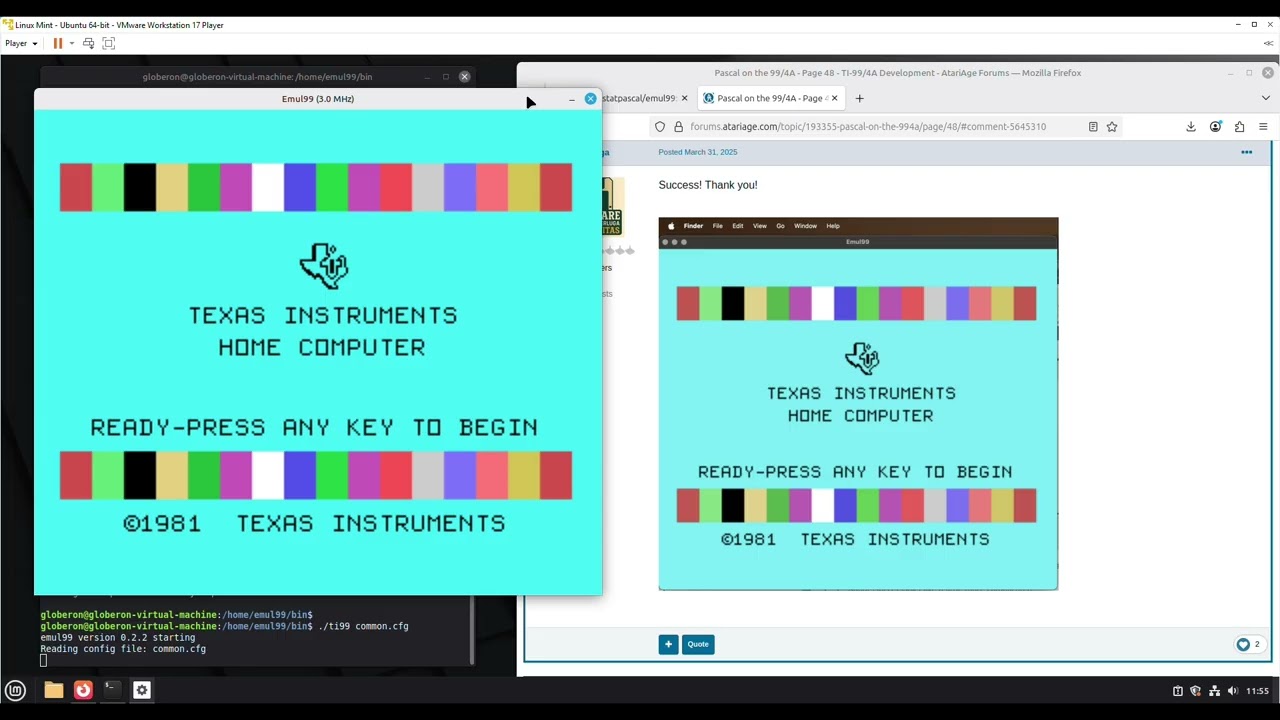This screenshot has width=1280, height=720.
Task: Toggle Firefox reader view
Action: click(1093, 127)
